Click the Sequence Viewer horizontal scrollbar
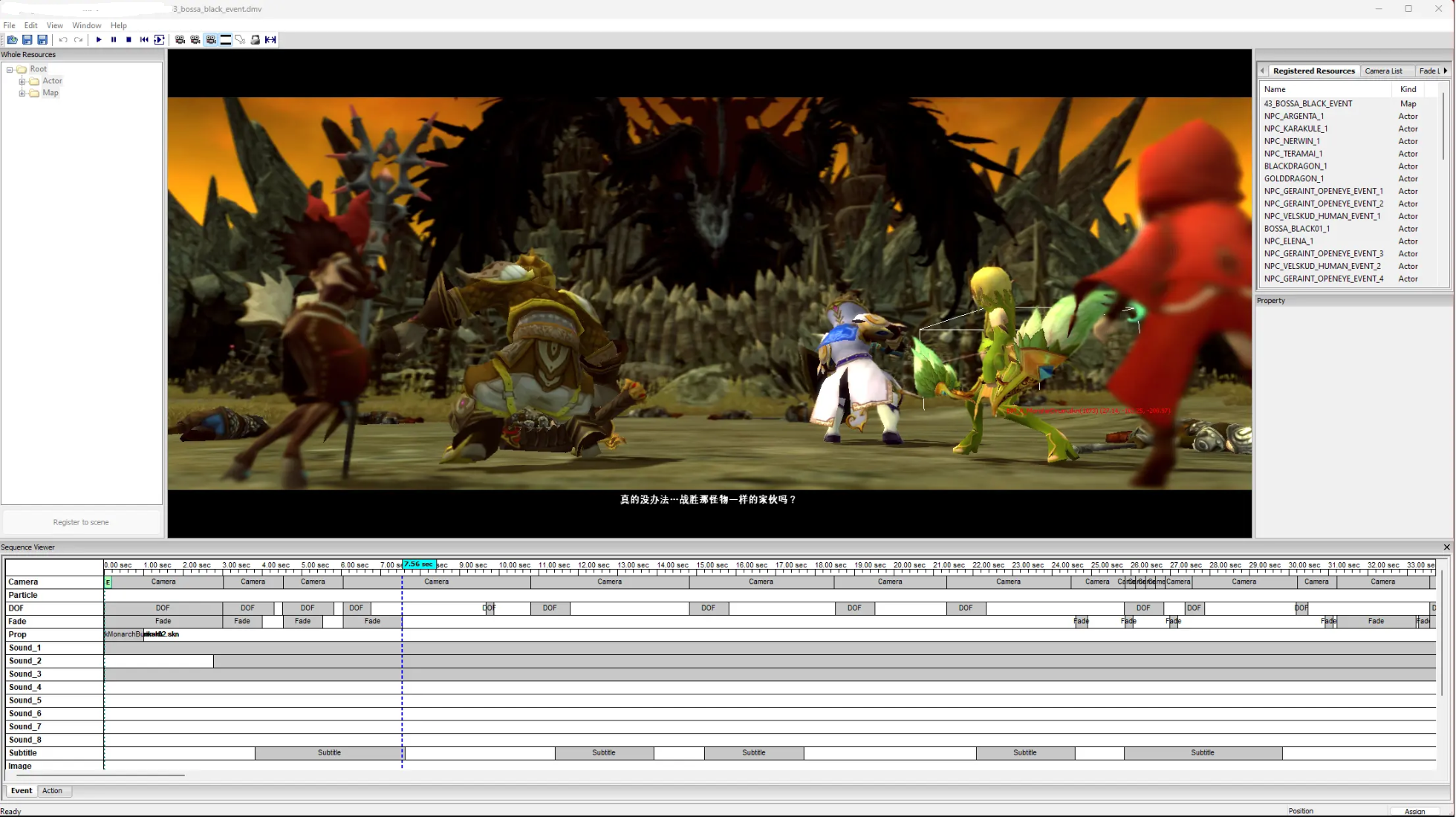1456x817 pixels. click(99, 775)
